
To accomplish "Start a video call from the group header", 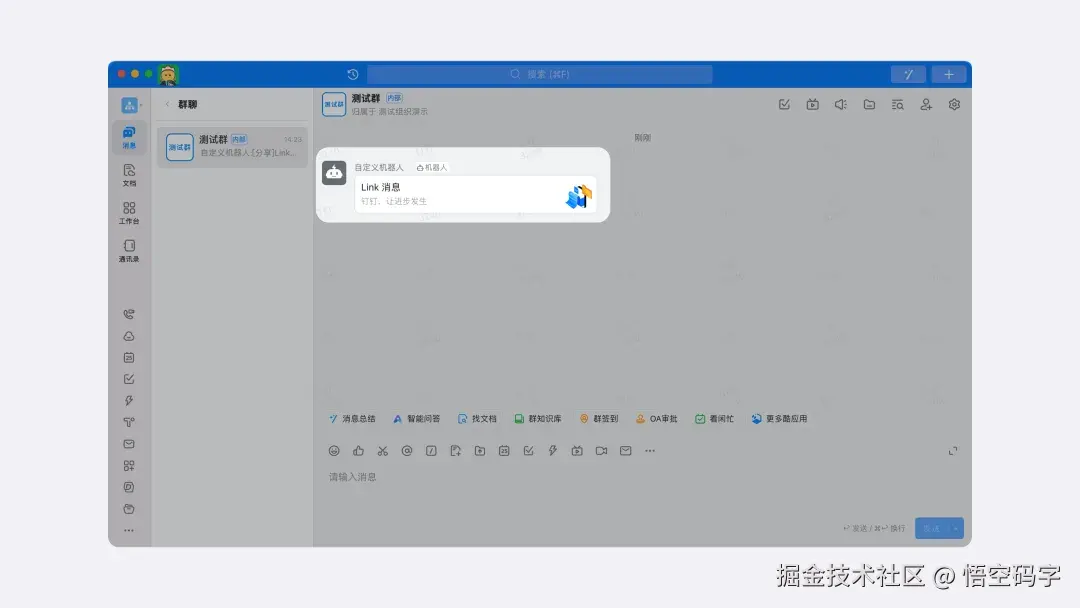I will [812, 104].
